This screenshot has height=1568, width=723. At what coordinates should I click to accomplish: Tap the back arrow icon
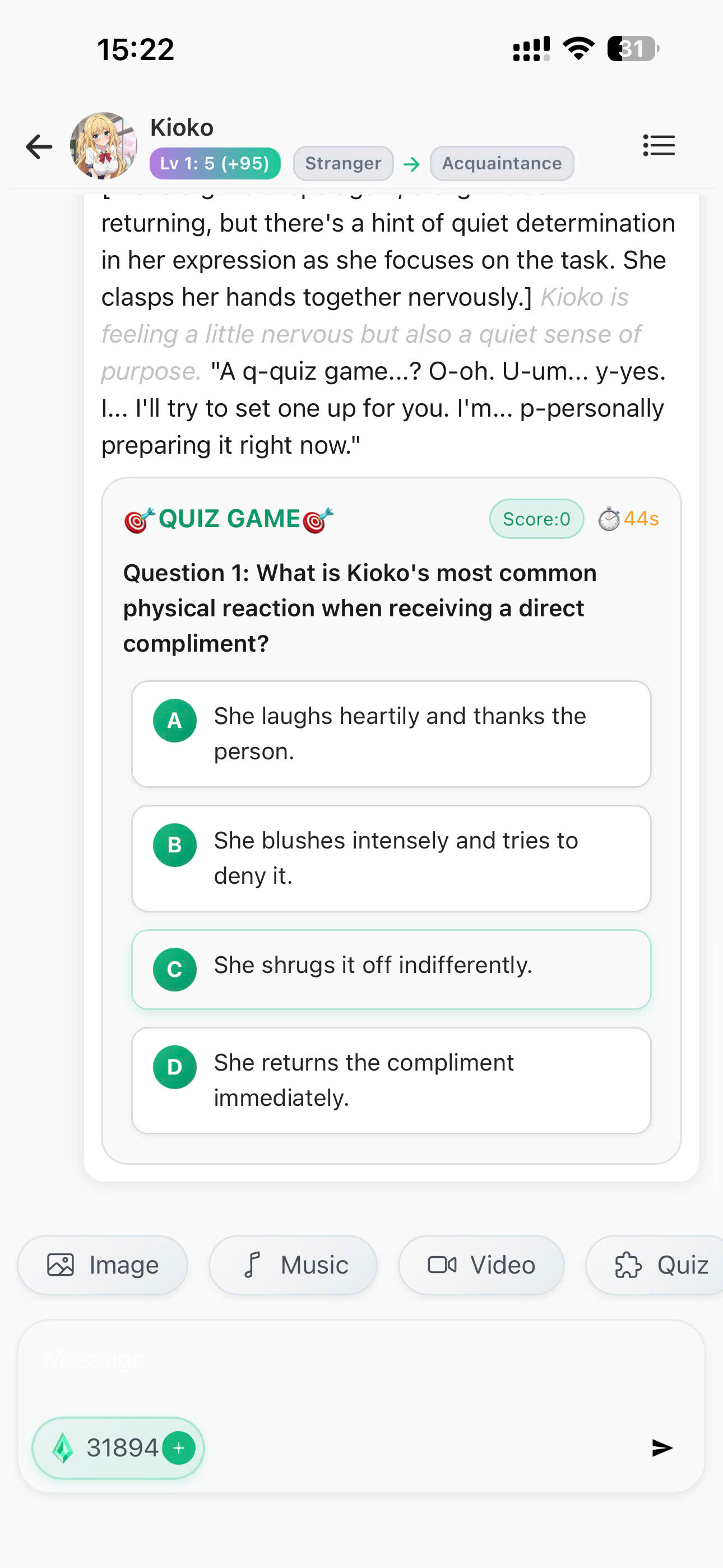tap(39, 147)
